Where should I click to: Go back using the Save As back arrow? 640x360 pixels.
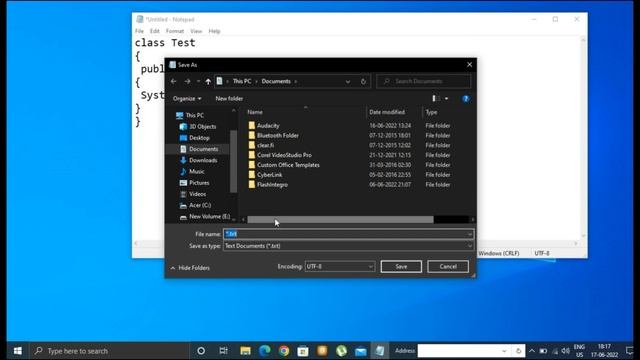pyautogui.click(x=173, y=81)
